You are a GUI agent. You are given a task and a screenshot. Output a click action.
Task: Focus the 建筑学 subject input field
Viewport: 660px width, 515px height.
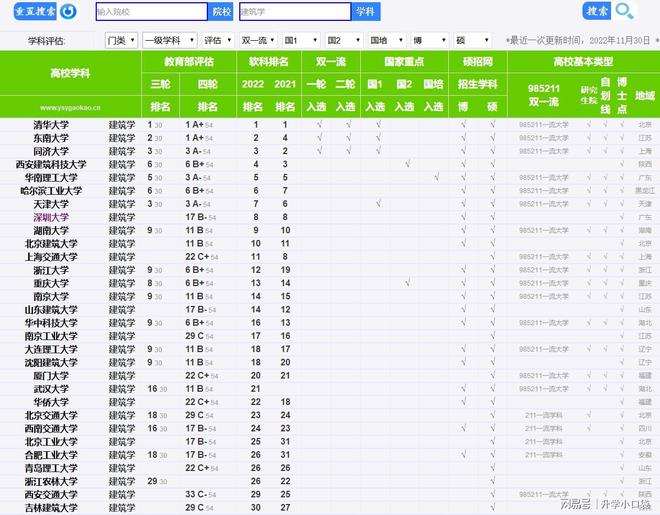(295, 12)
